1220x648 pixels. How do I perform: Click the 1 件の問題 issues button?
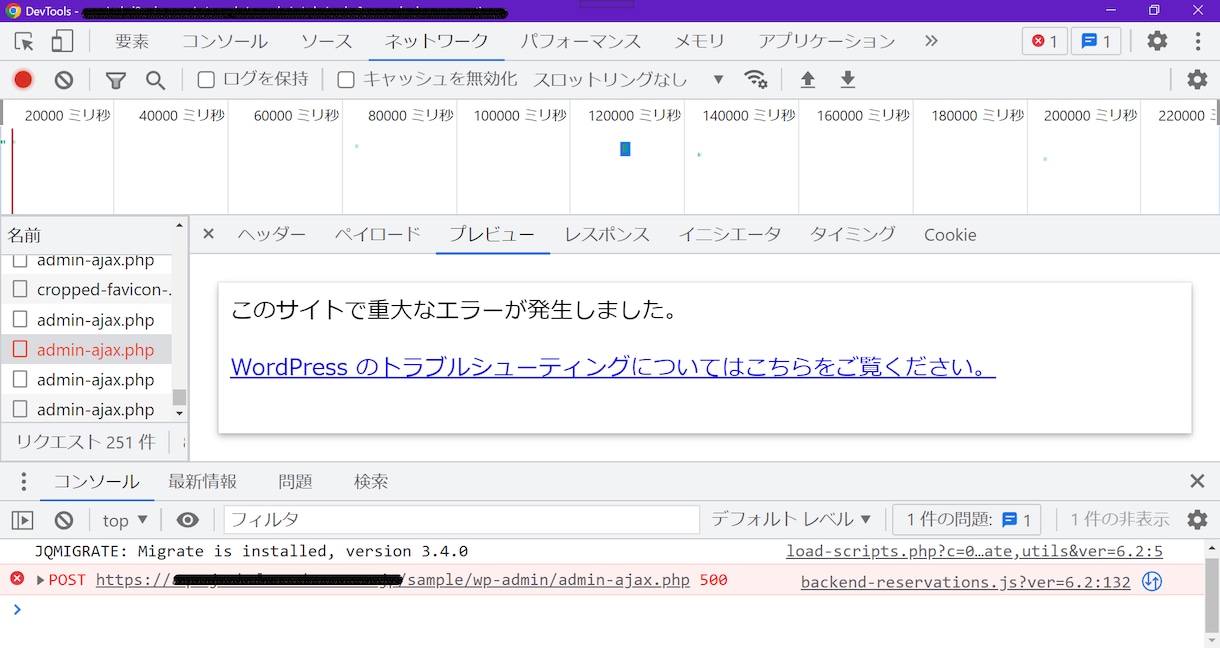[967, 519]
